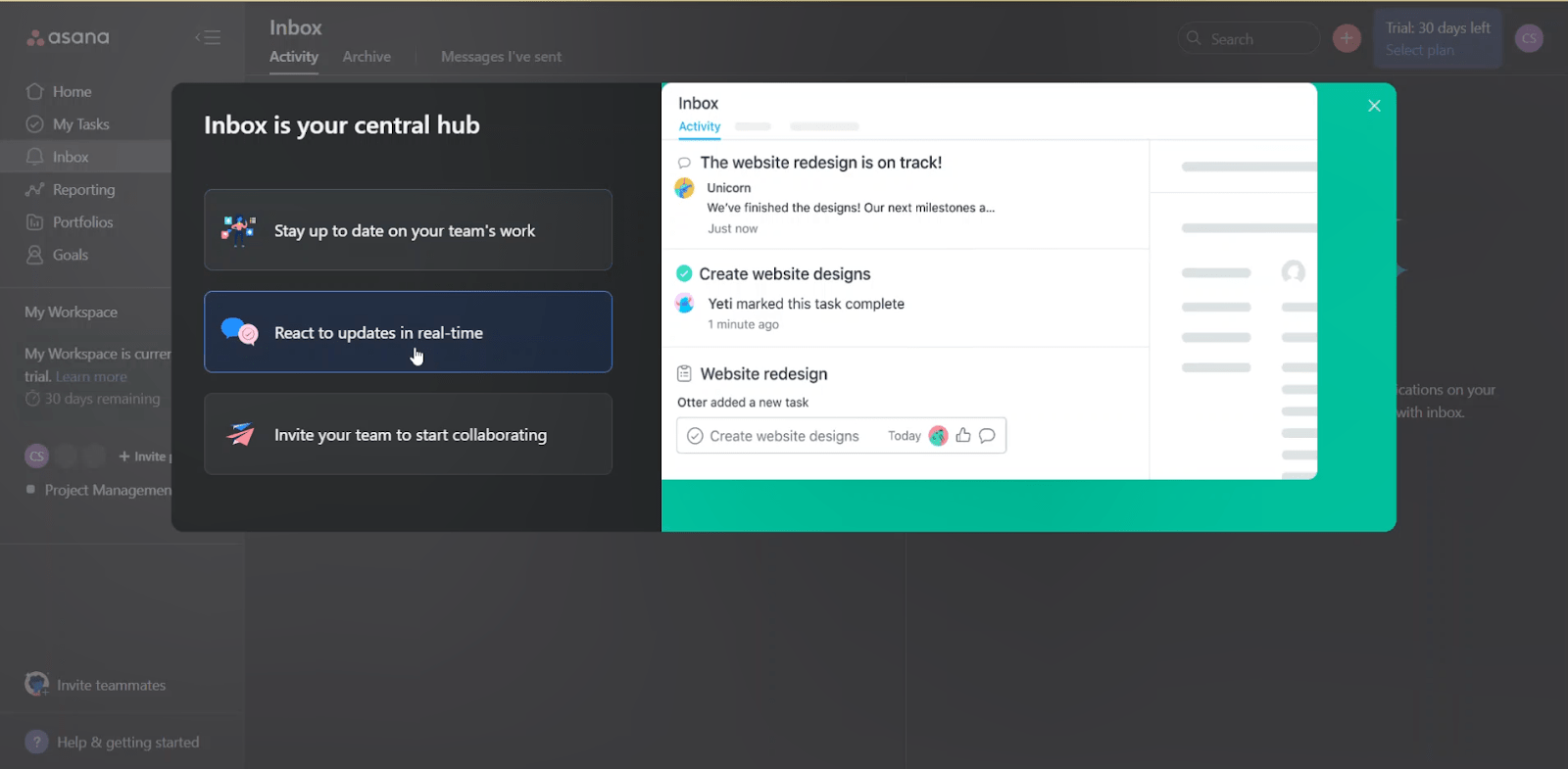
Task: Click the Yeti avatar icon
Action: coord(684,304)
